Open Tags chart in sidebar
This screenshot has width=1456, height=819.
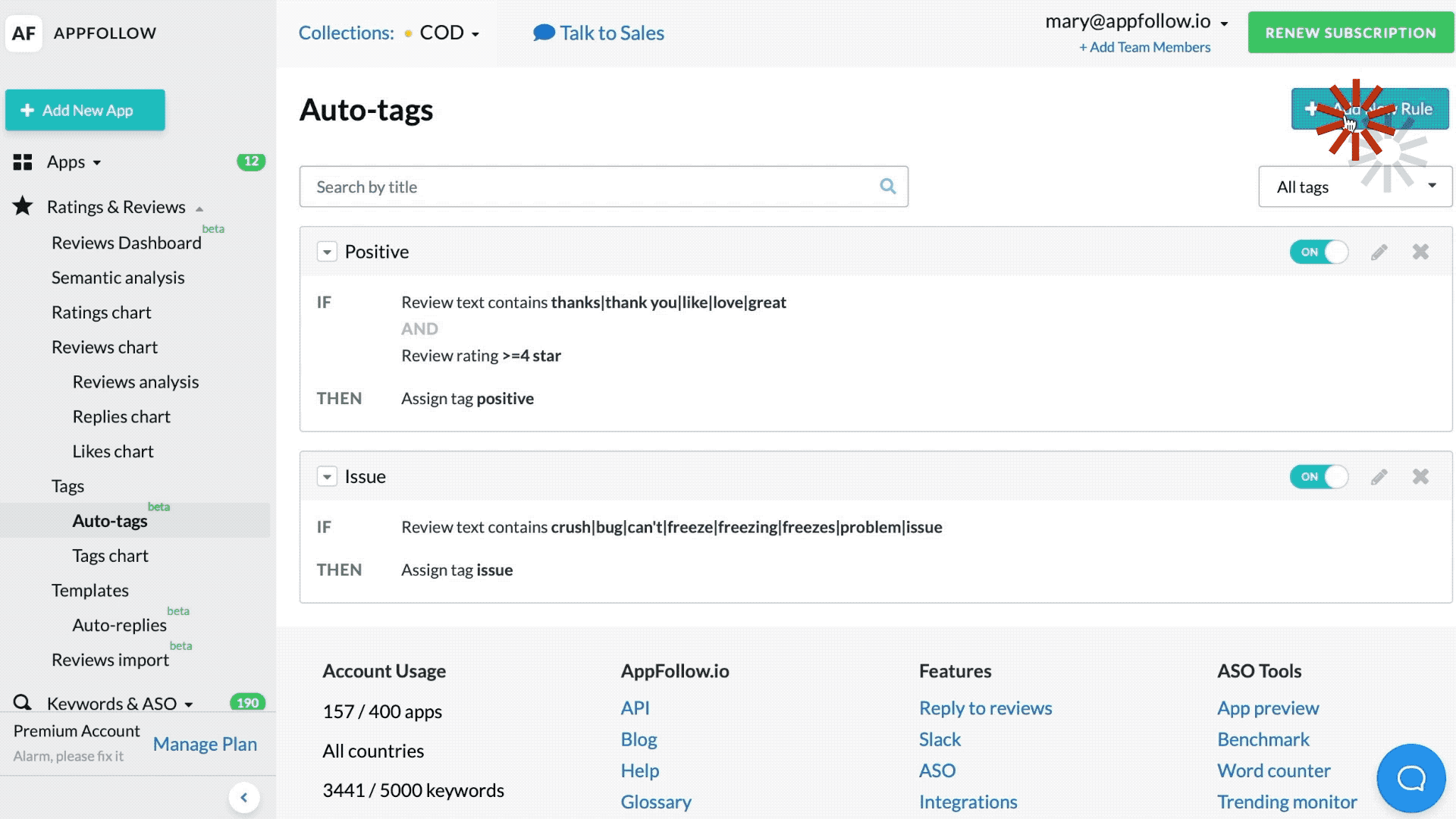point(110,556)
